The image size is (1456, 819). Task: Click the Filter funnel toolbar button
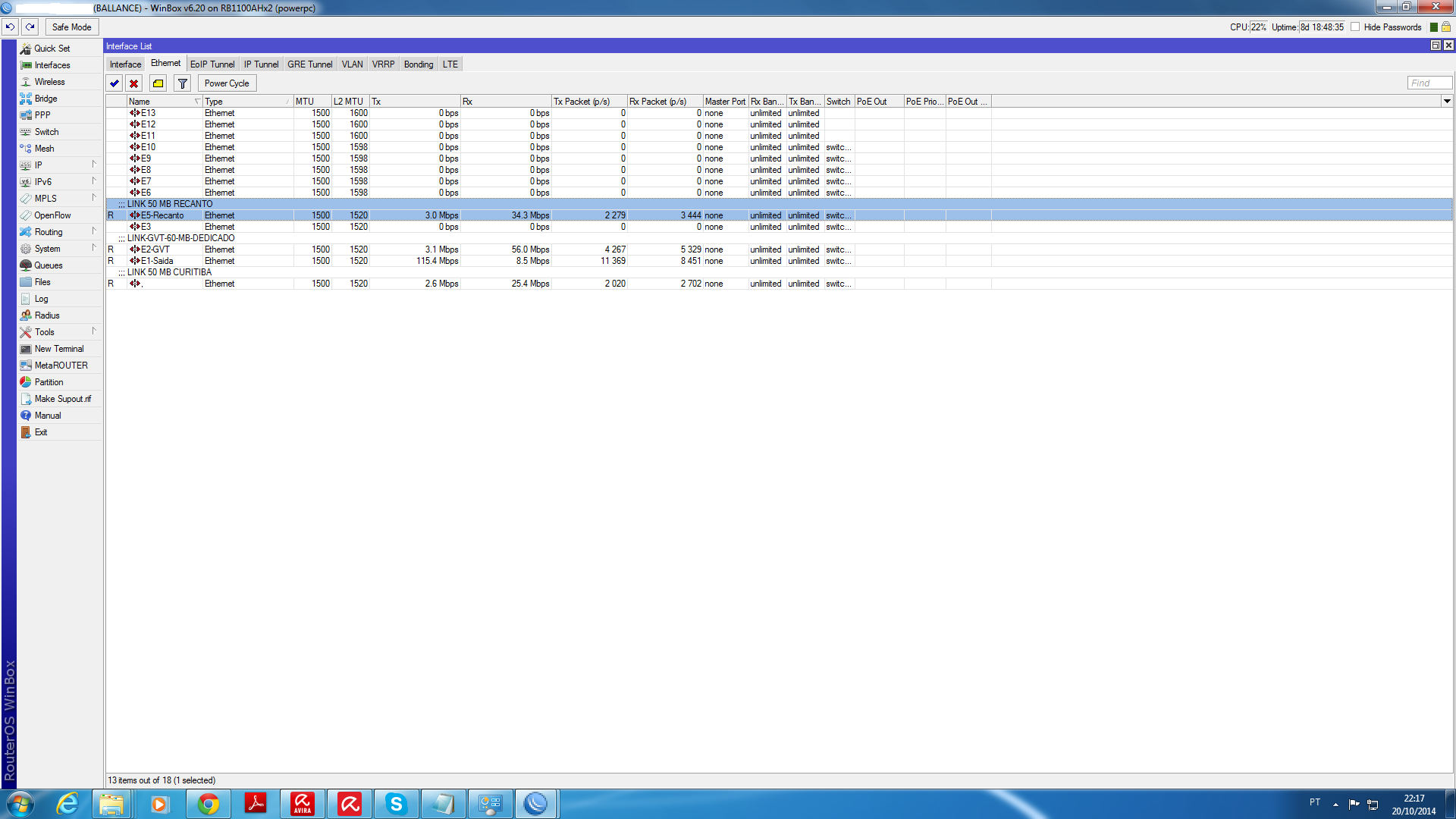tap(183, 83)
